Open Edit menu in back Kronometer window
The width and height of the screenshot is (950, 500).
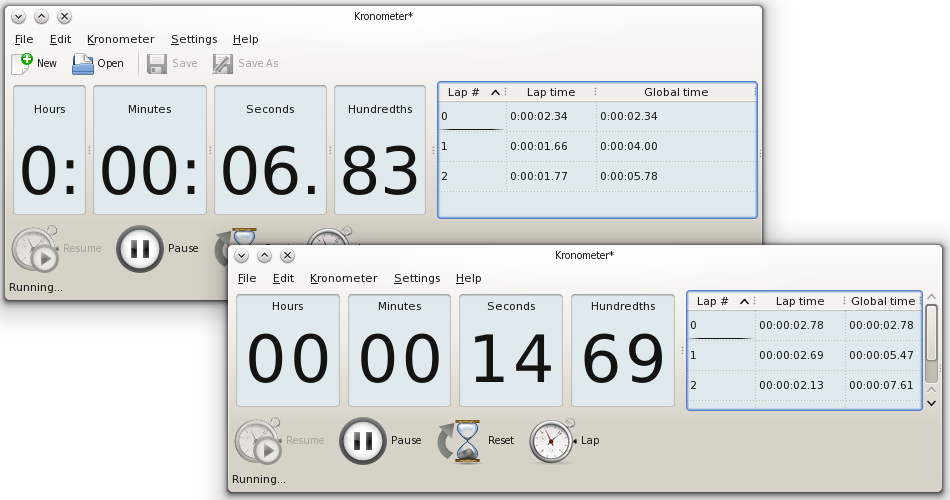click(x=60, y=39)
